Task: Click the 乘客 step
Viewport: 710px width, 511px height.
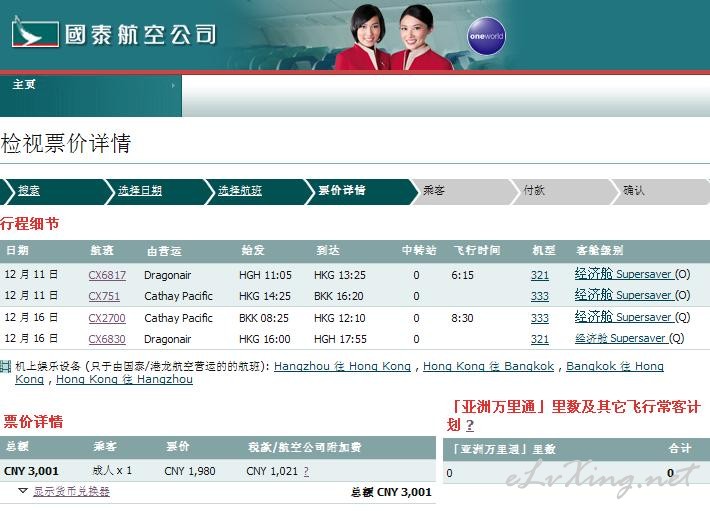Action: tap(434, 191)
